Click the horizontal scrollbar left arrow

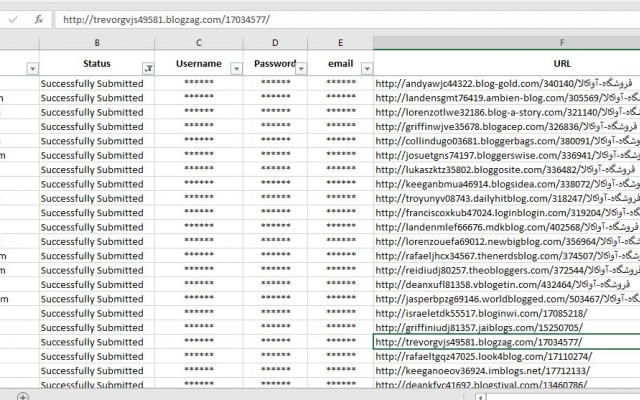[x=480, y=397]
